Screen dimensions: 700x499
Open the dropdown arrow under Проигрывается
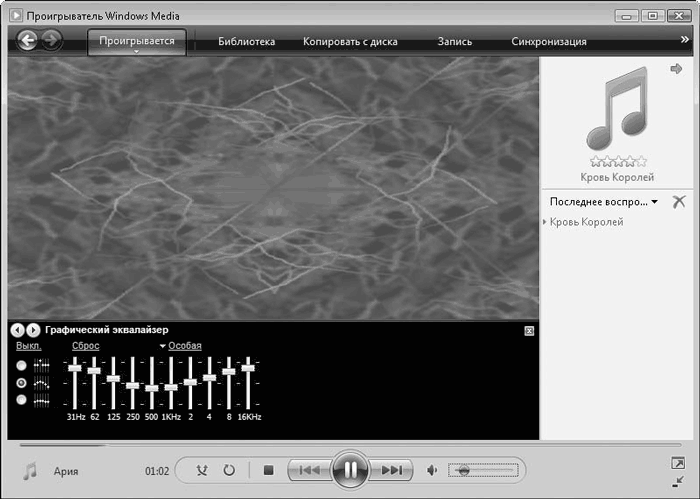(x=136, y=52)
